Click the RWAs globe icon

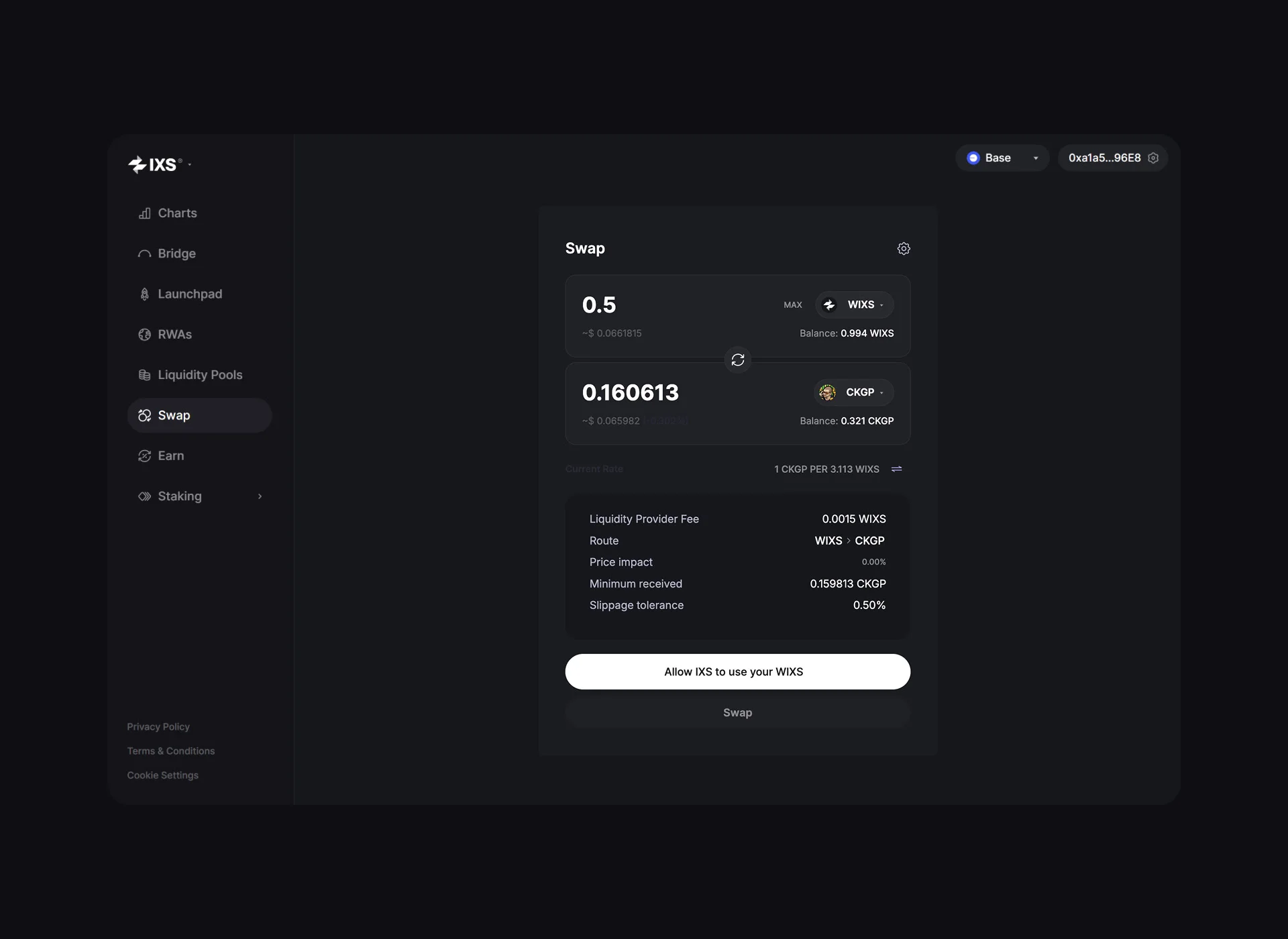tap(144, 335)
